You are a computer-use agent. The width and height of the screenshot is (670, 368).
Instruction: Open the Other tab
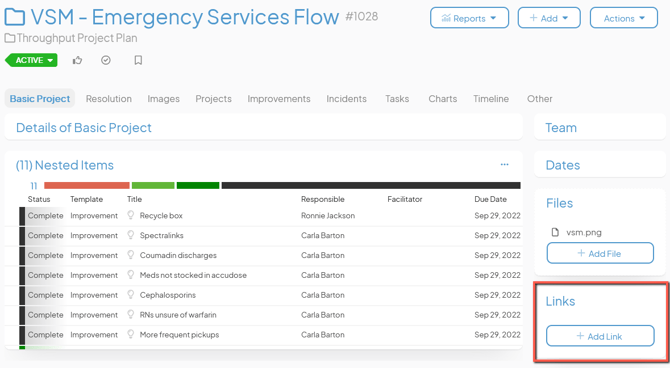pyautogui.click(x=539, y=99)
